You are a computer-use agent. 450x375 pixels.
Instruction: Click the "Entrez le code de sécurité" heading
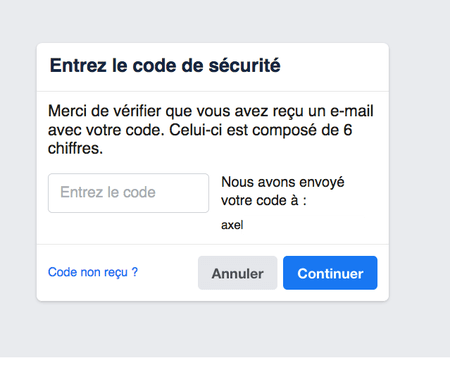(x=165, y=65)
